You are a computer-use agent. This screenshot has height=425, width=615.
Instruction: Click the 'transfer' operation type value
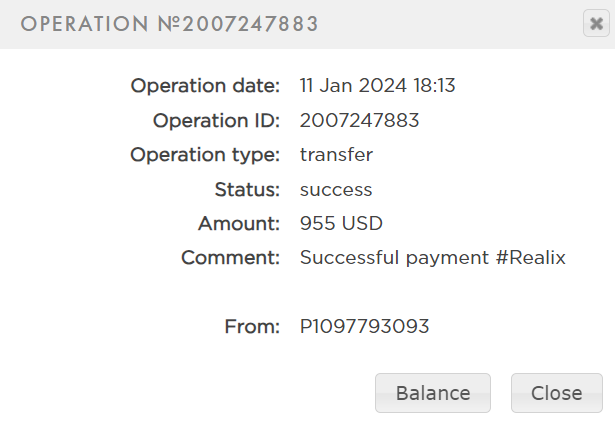tap(336, 155)
